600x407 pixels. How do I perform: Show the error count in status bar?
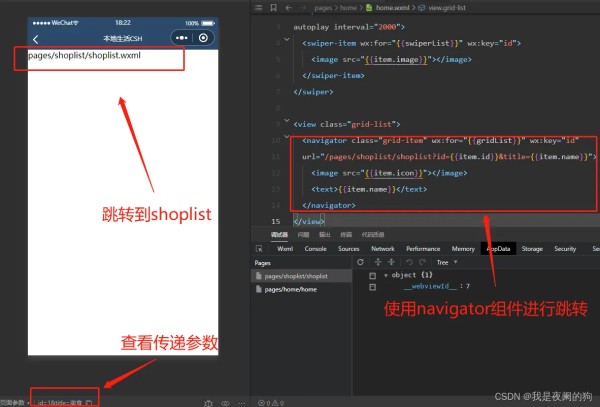click(x=264, y=403)
